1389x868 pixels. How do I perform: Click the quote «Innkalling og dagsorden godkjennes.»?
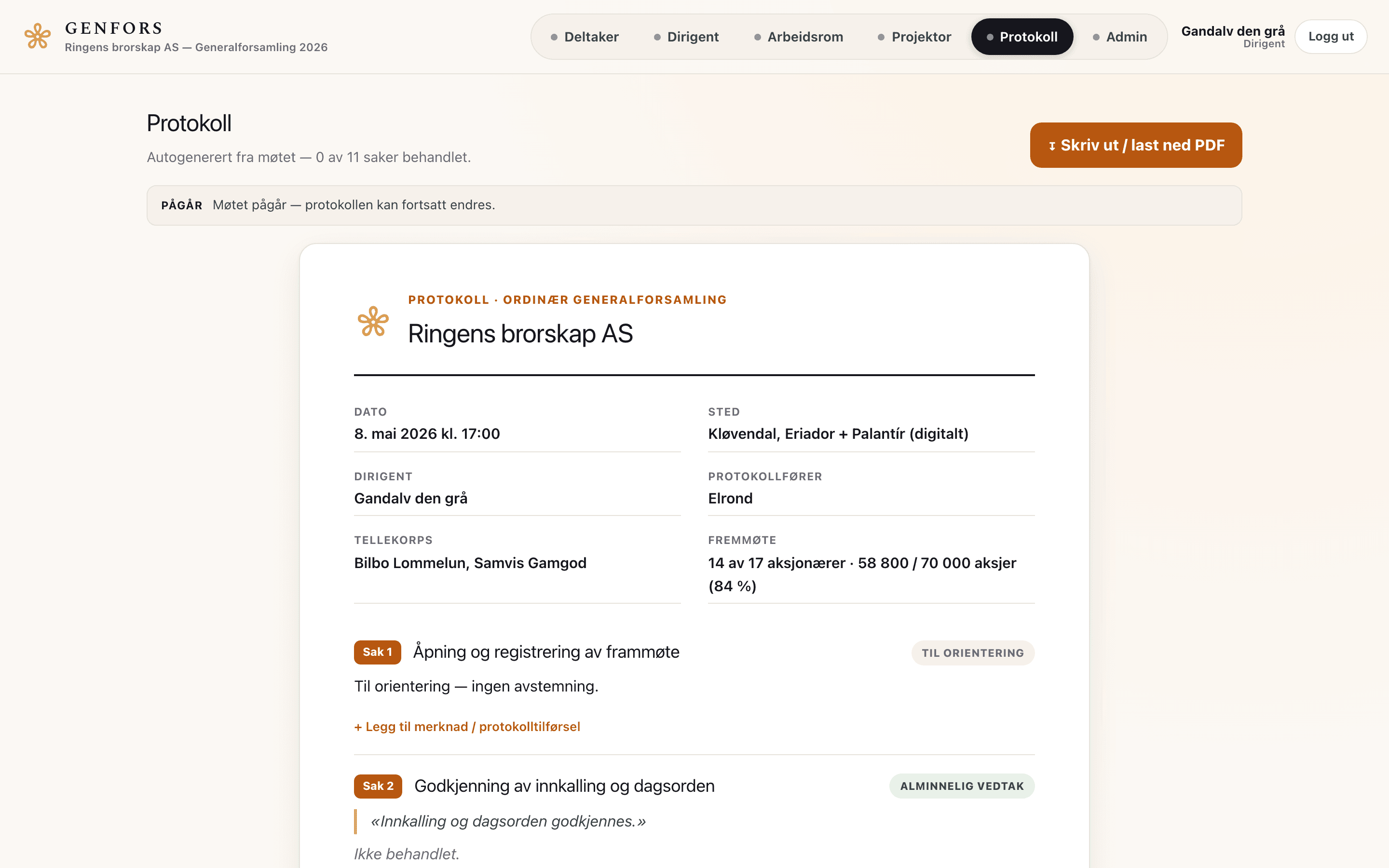(508, 822)
